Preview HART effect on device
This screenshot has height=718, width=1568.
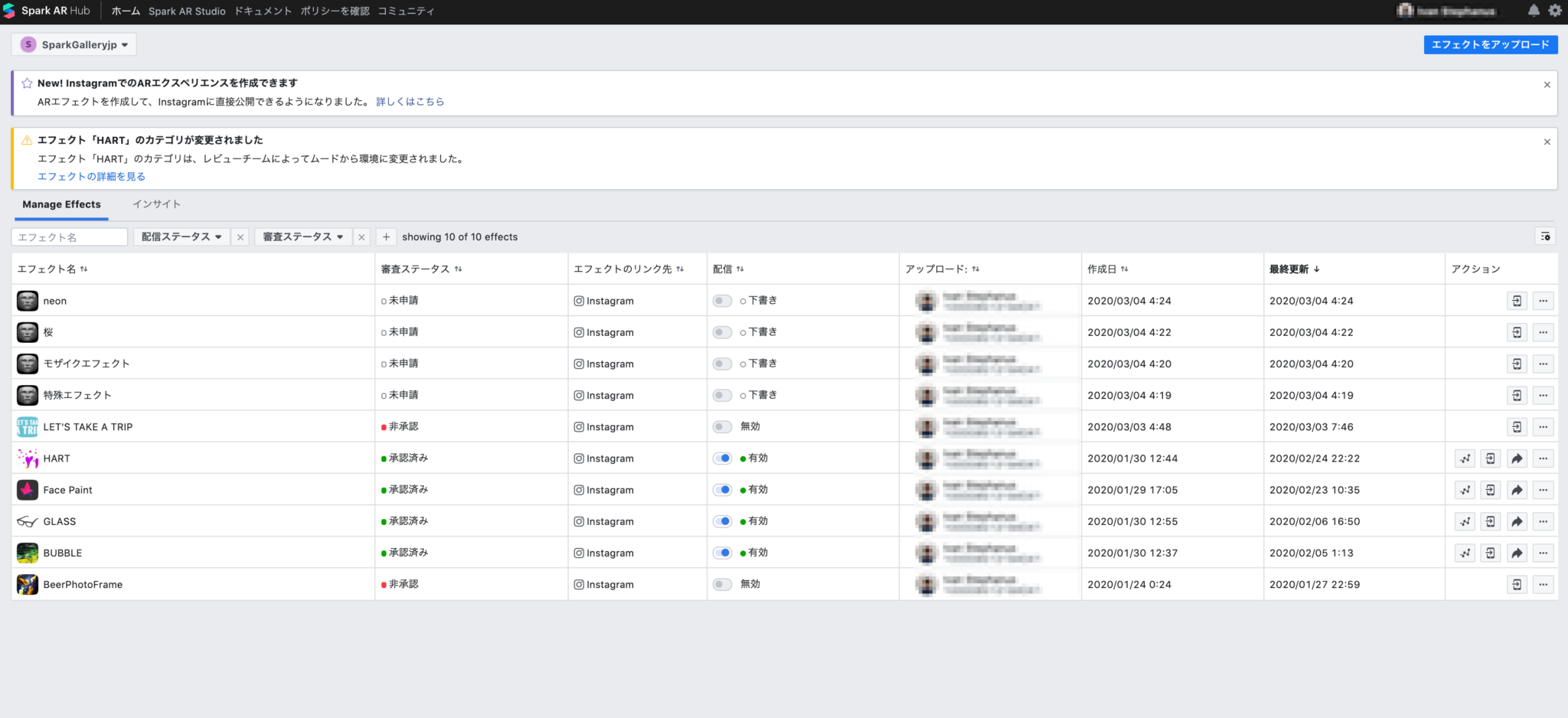click(x=1491, y=459)
